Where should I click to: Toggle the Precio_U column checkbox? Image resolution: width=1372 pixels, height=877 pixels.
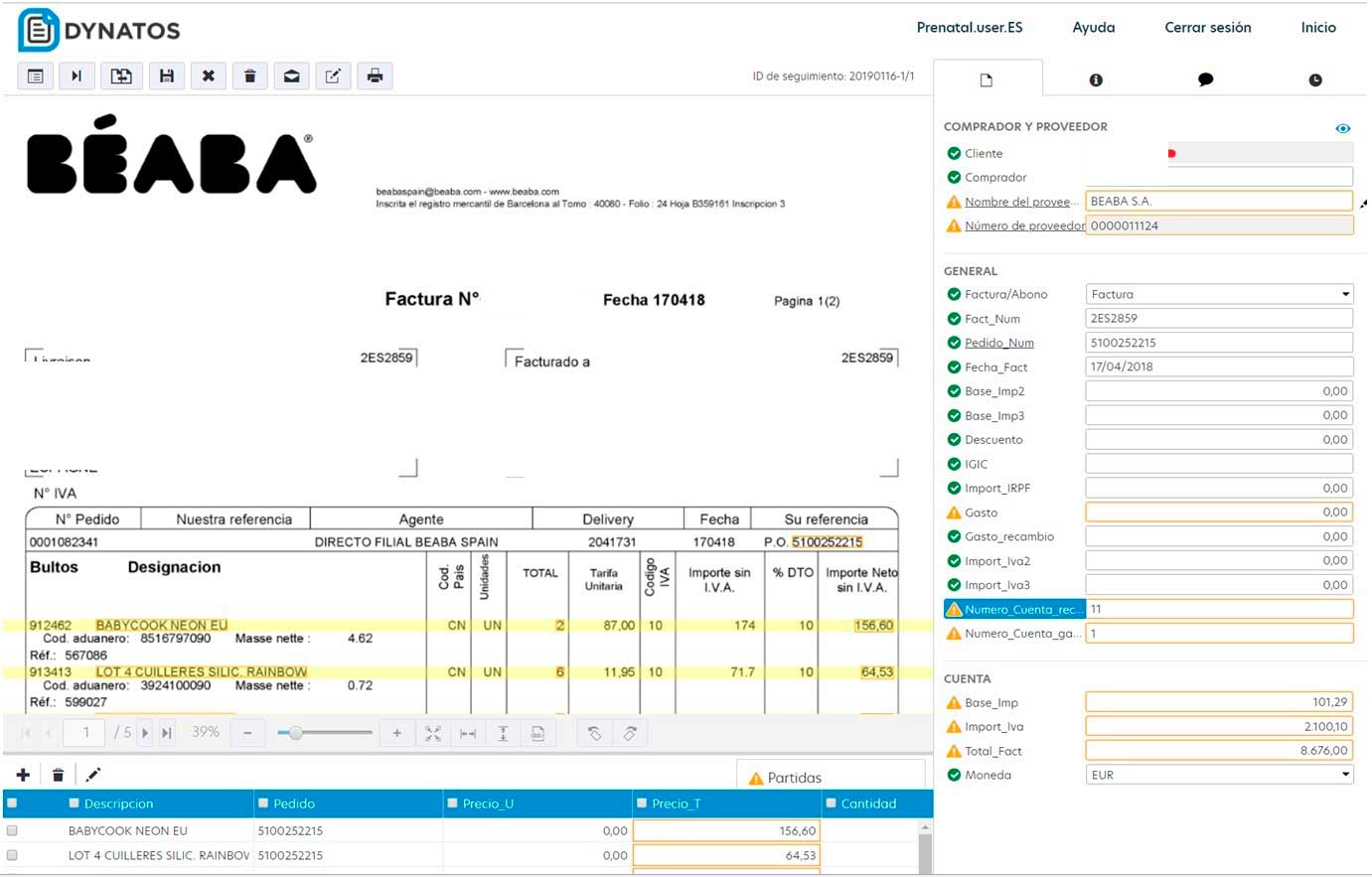(x=453, y=803)
